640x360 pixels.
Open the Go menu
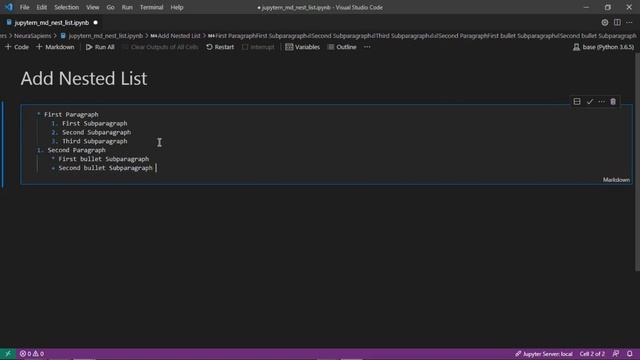tap(110, 7)
